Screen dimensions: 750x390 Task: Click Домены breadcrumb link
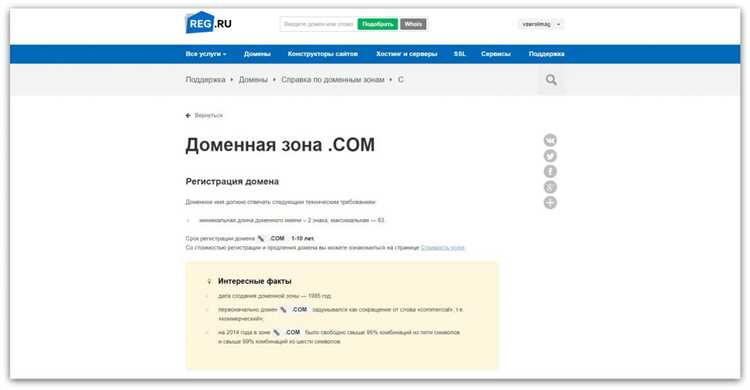click(253, 79)
